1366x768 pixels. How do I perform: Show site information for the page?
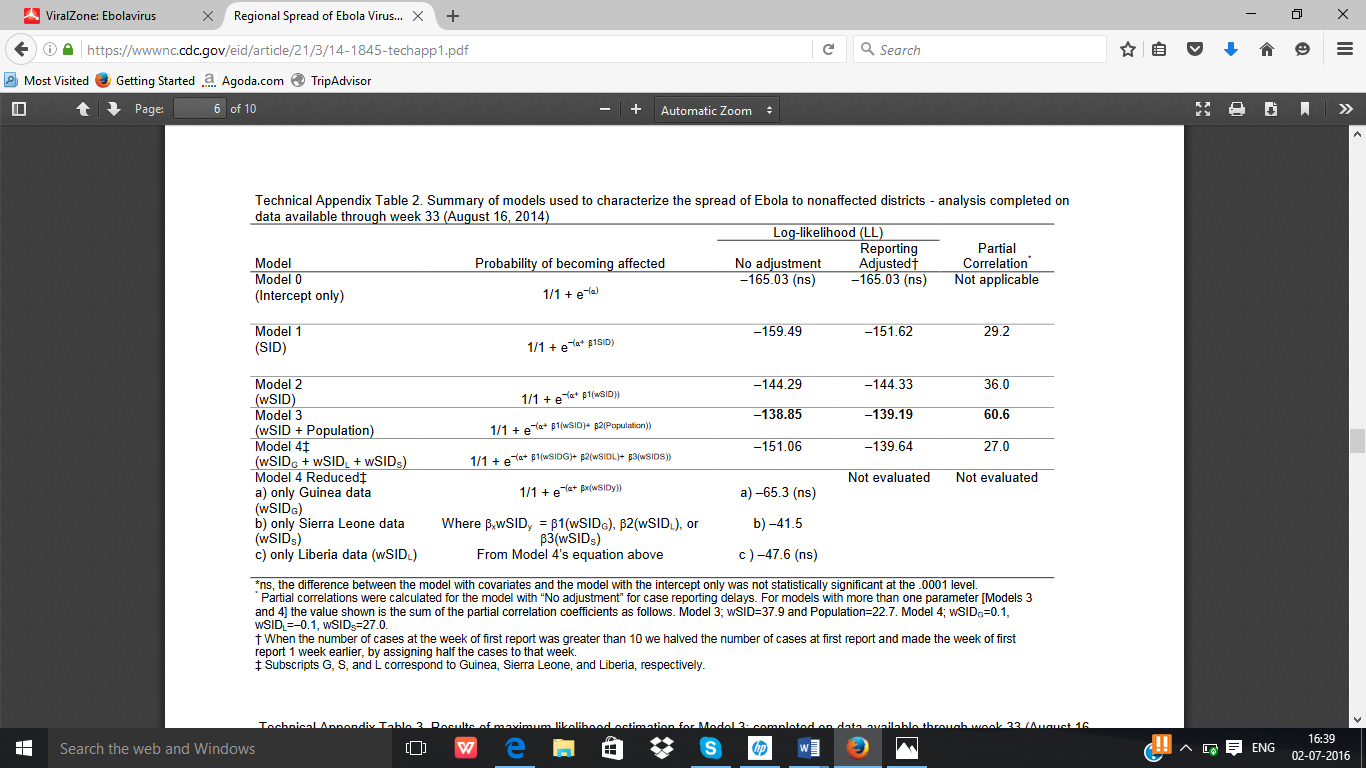click(51, 49)
